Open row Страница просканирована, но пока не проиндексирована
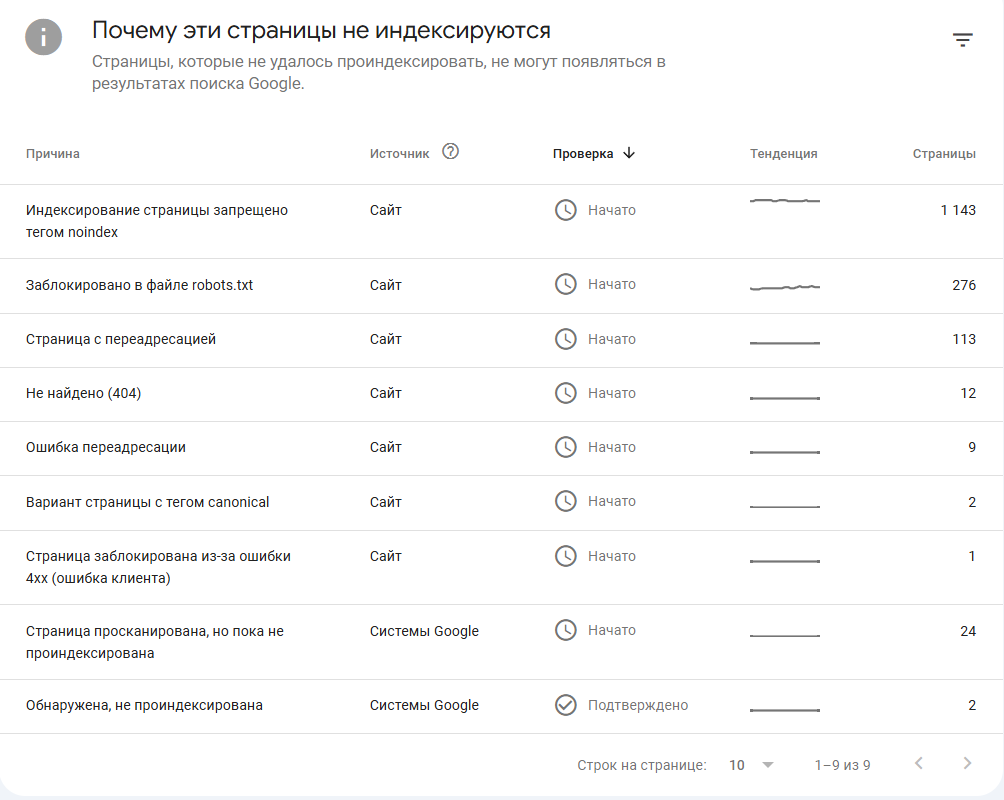Viewport: 1004px width, 800px height. [502, 642]
